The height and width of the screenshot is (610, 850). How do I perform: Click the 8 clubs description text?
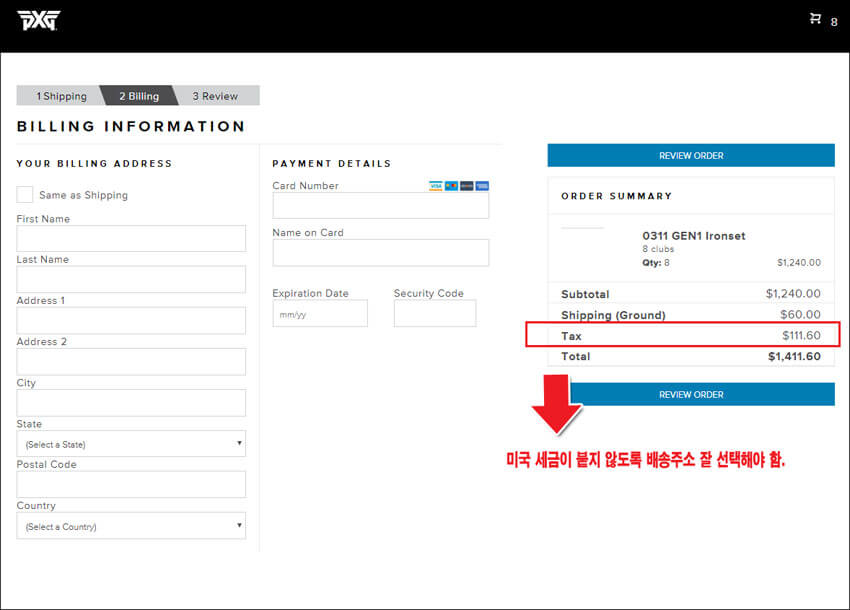coord(658,249)
